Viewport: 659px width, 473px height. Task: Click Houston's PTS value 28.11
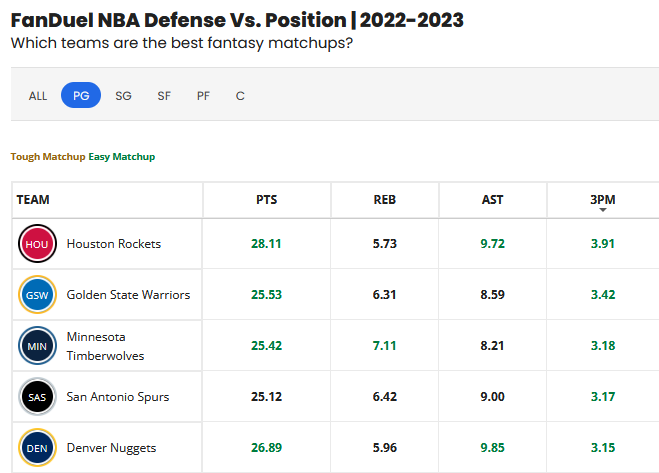click(x=266, y=244)
